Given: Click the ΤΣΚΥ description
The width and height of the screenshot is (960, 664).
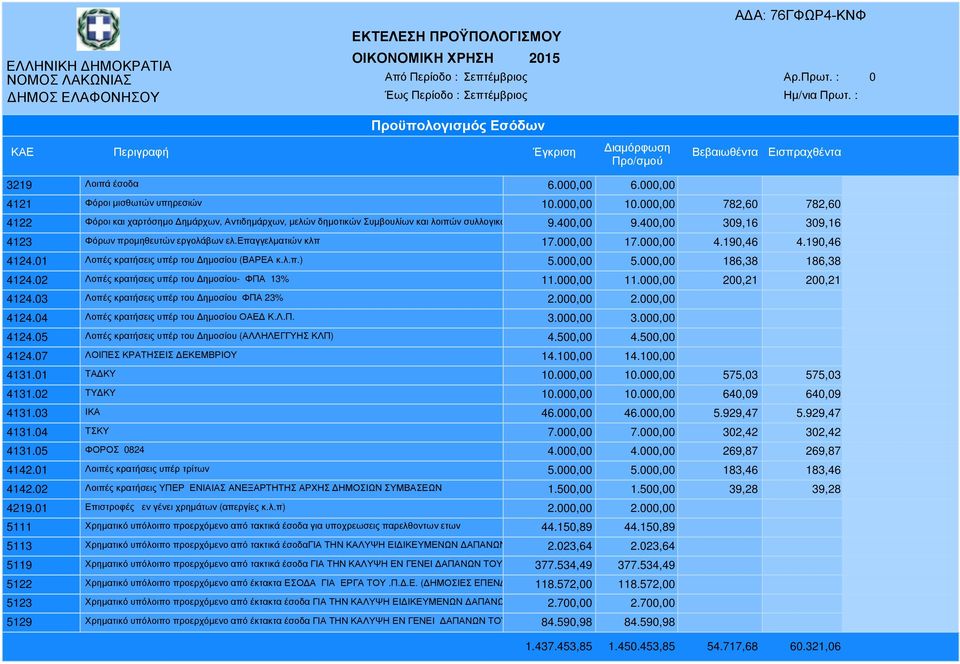Looking at the screenshot, I should [97, 430].
